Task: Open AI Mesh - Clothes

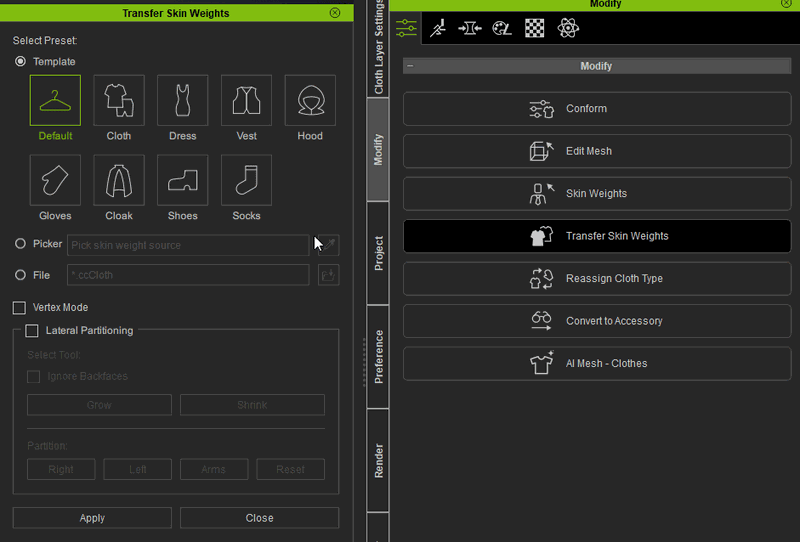Action: tap(597, 363)
